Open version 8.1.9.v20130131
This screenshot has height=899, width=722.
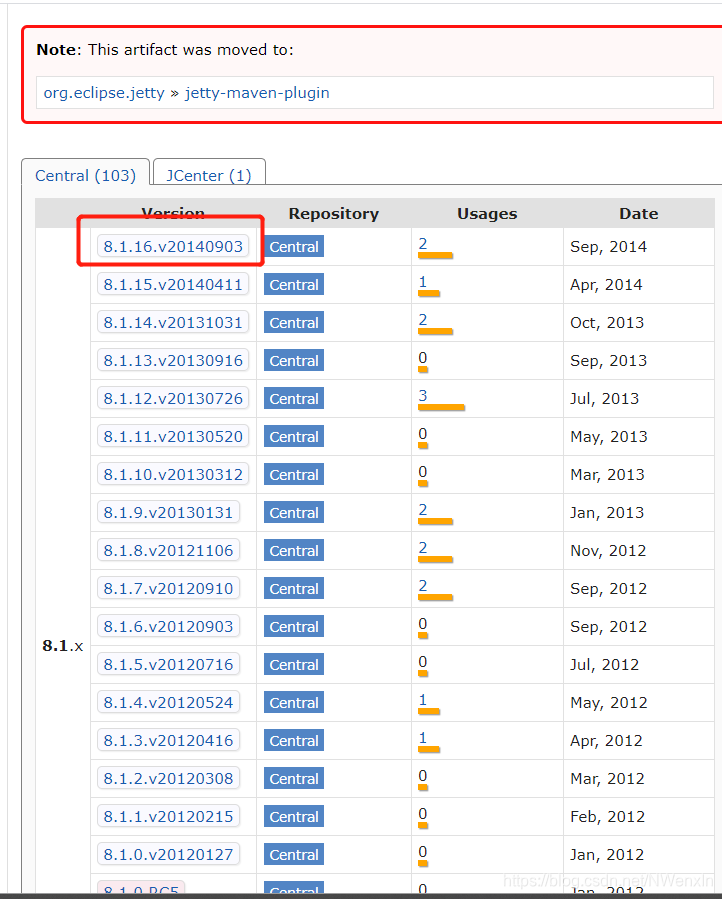click(x=169, y=513)
